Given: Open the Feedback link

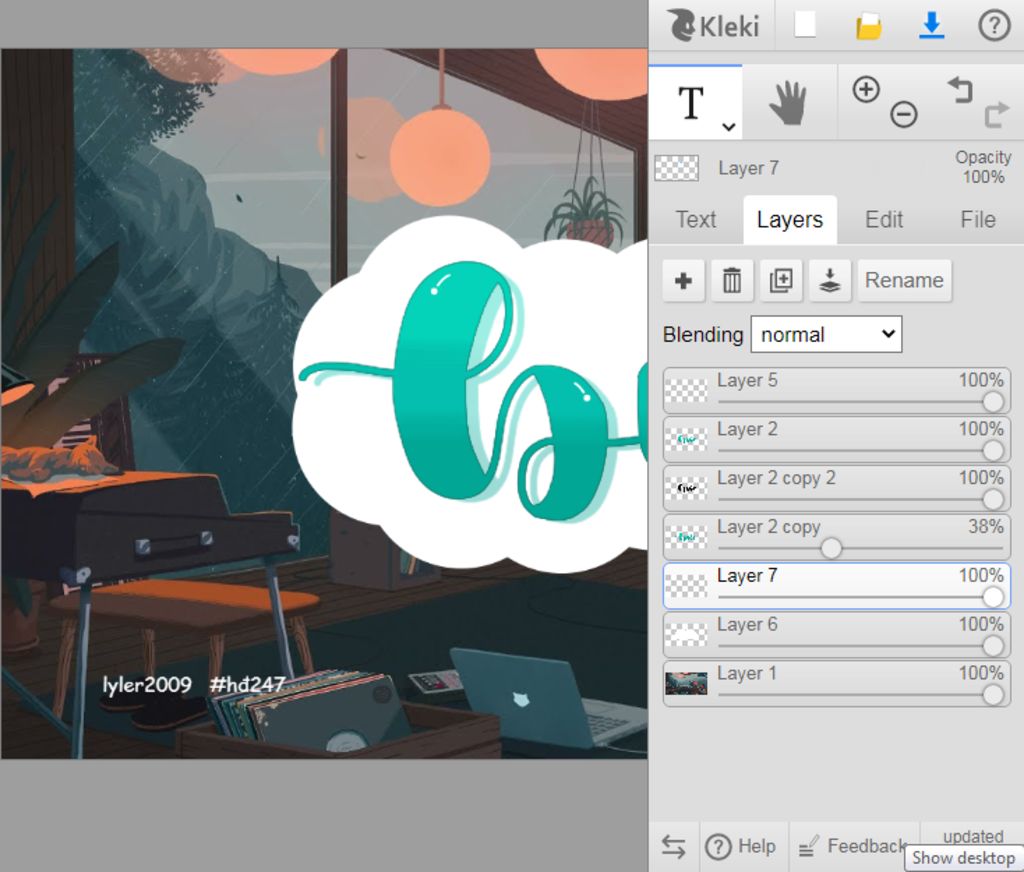Looking at the screenshot, I should [x=852, y=847].
